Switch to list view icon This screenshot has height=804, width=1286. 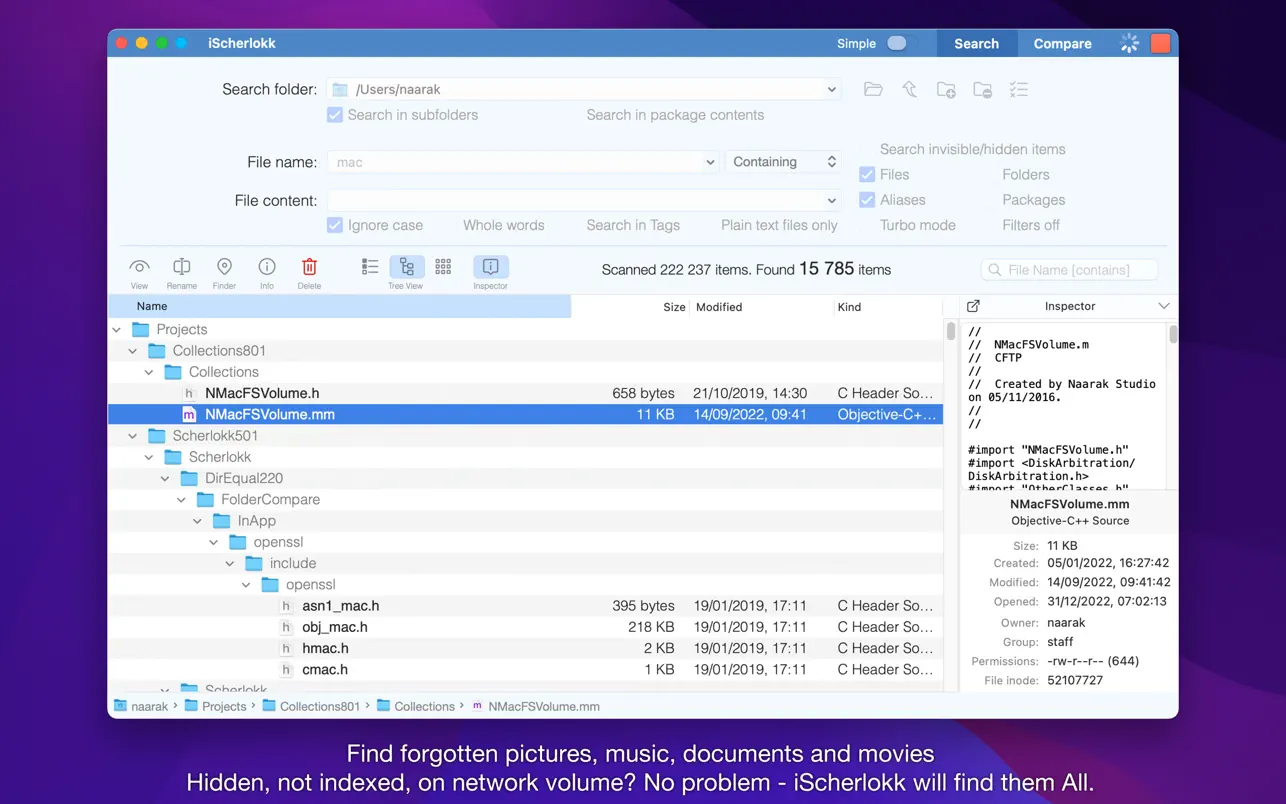click(370, 267)
